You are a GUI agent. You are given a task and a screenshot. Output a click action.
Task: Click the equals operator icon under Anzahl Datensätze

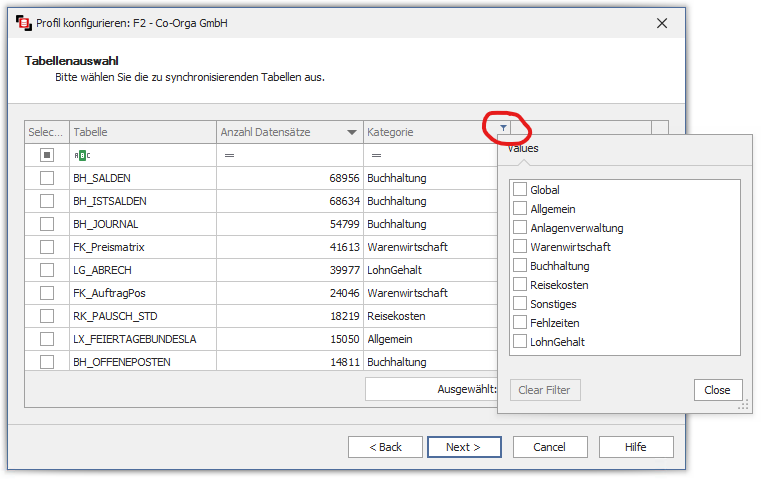coord(229,156)
